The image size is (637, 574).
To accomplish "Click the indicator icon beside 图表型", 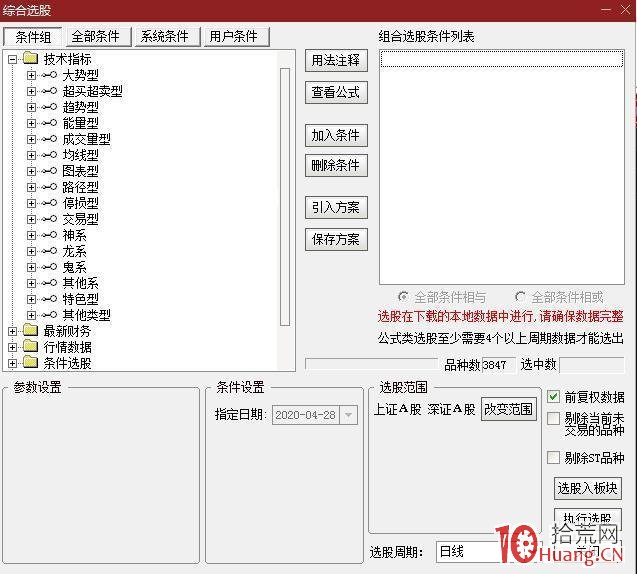I will click(x=49, y=171).
